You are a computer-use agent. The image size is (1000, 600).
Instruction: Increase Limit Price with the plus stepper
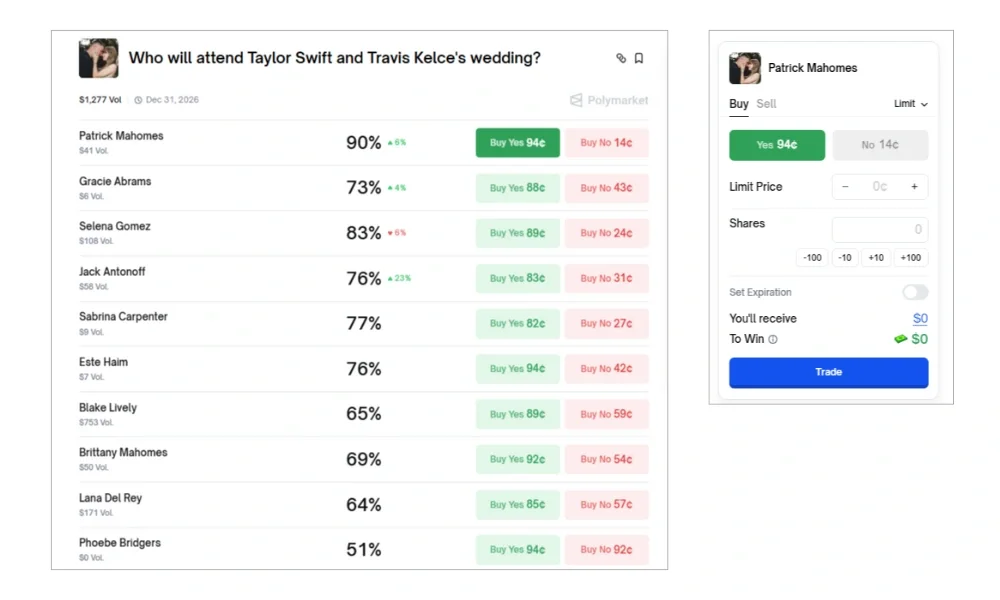click(x=914, y=186)
